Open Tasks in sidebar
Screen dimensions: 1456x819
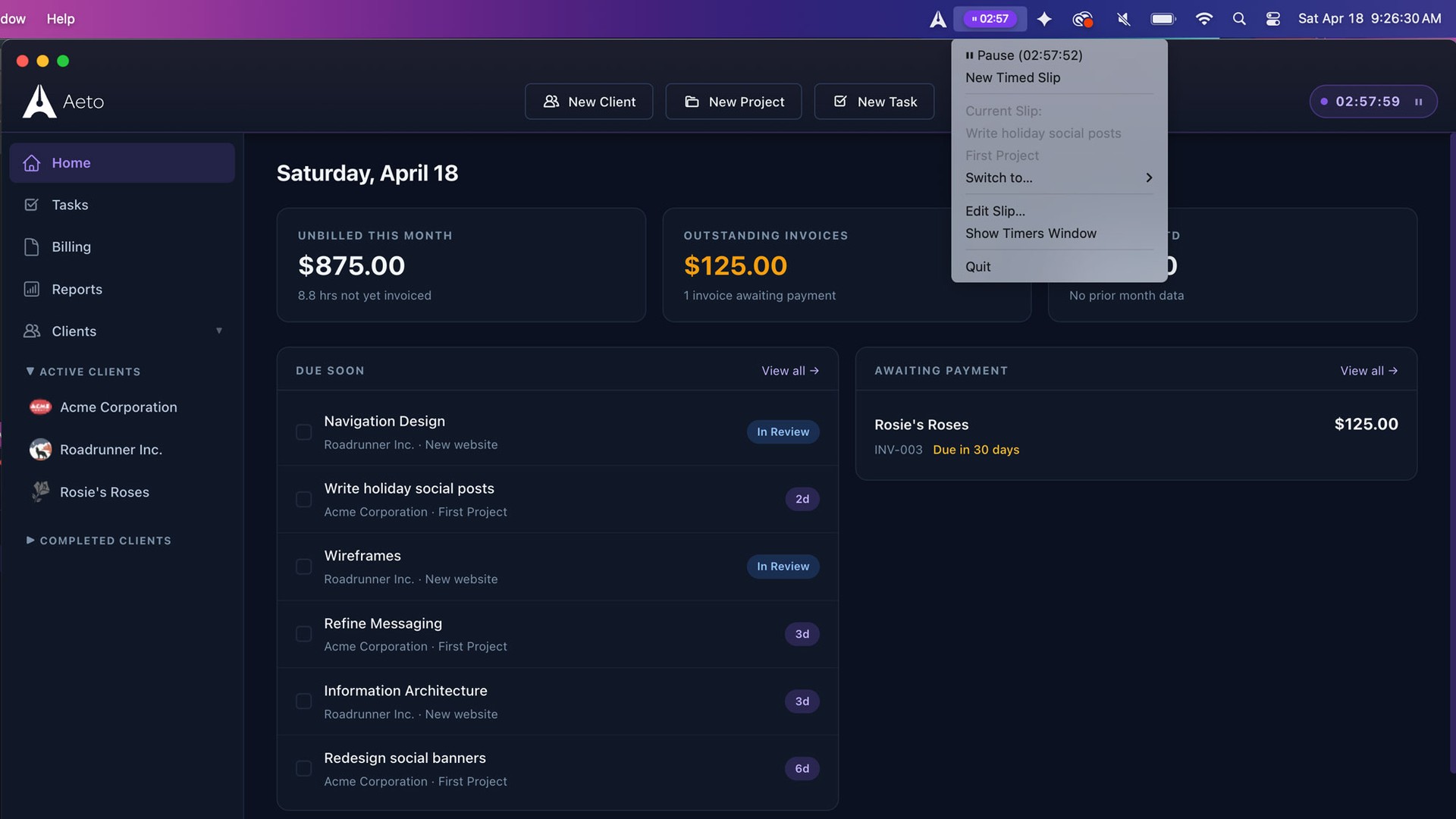pyautogui.click(x=122, y=205)
